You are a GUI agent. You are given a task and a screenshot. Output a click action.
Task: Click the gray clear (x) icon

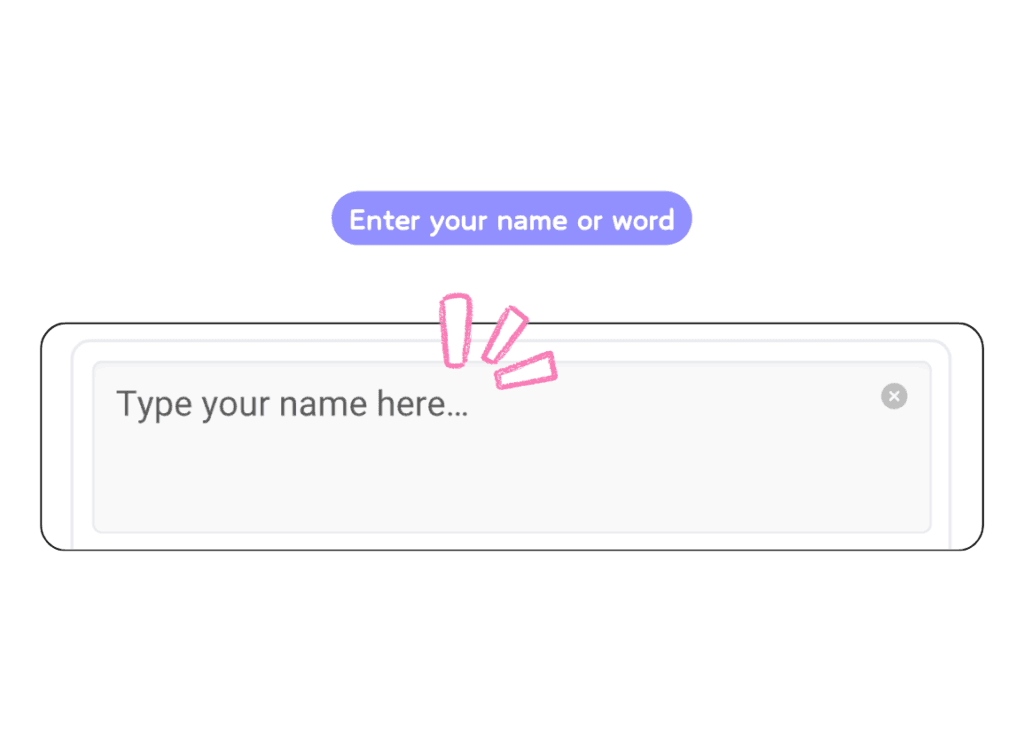(x=894, y=397)
